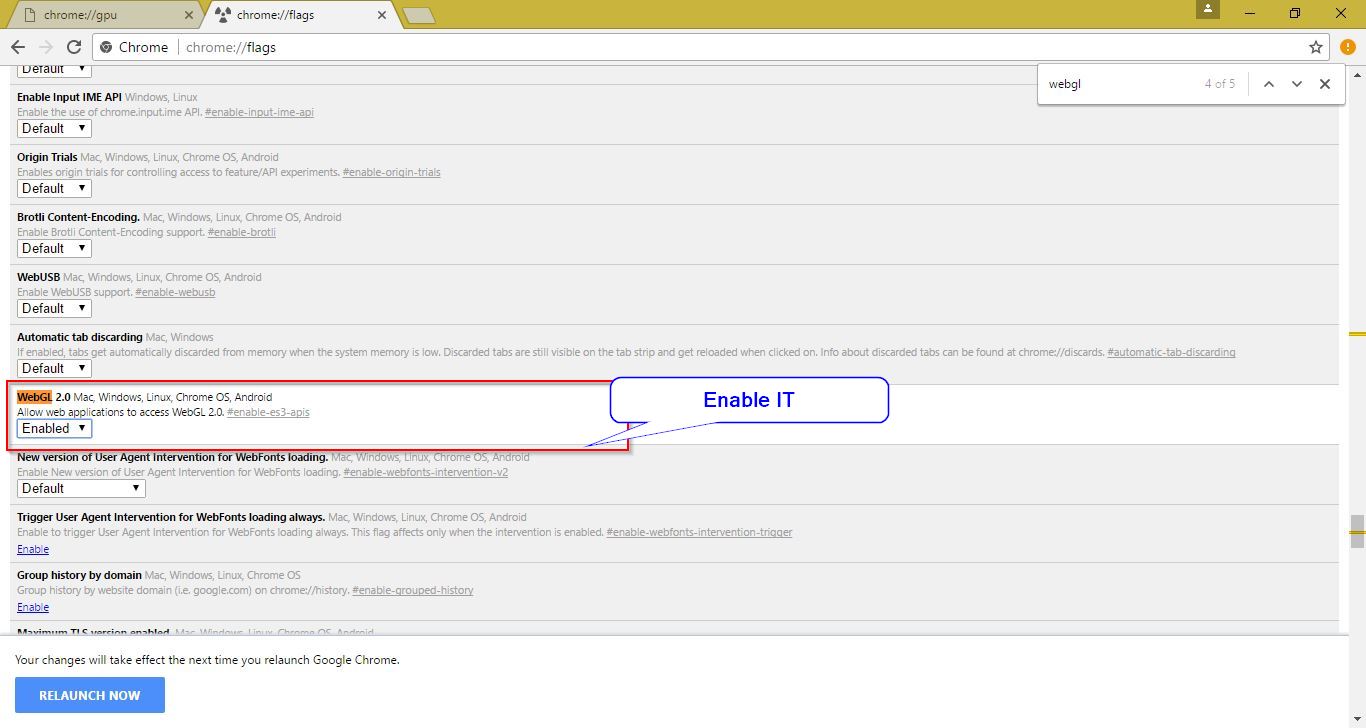Restore down the Chrome window
Screen dimensions: 1366x728
[x=1295, y=12]
